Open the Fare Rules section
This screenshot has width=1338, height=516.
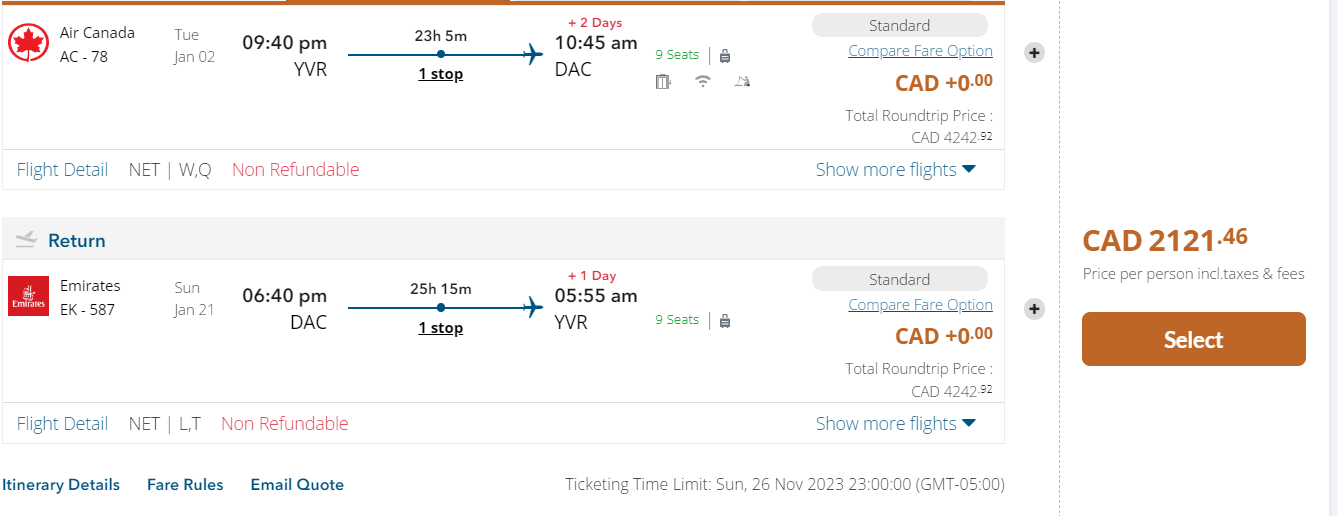point(185,485)
